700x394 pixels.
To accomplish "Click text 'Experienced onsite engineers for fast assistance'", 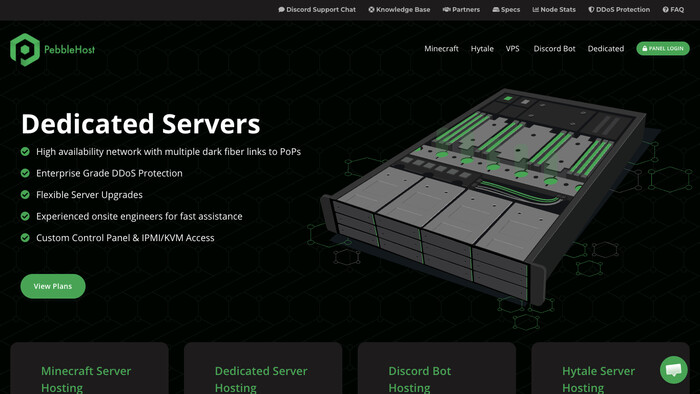I will pos(139,216).
